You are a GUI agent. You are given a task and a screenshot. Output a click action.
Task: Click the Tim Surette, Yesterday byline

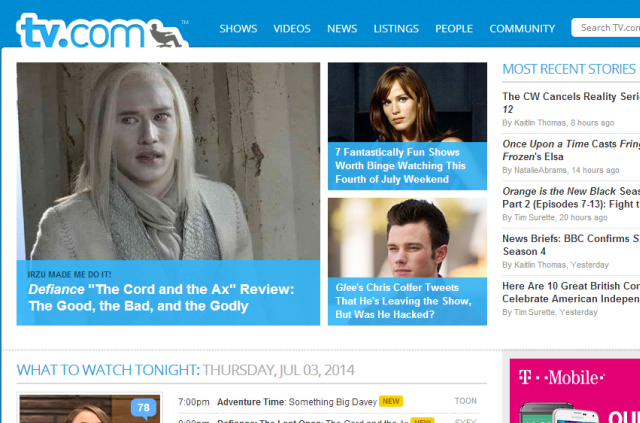click(550, 312)
